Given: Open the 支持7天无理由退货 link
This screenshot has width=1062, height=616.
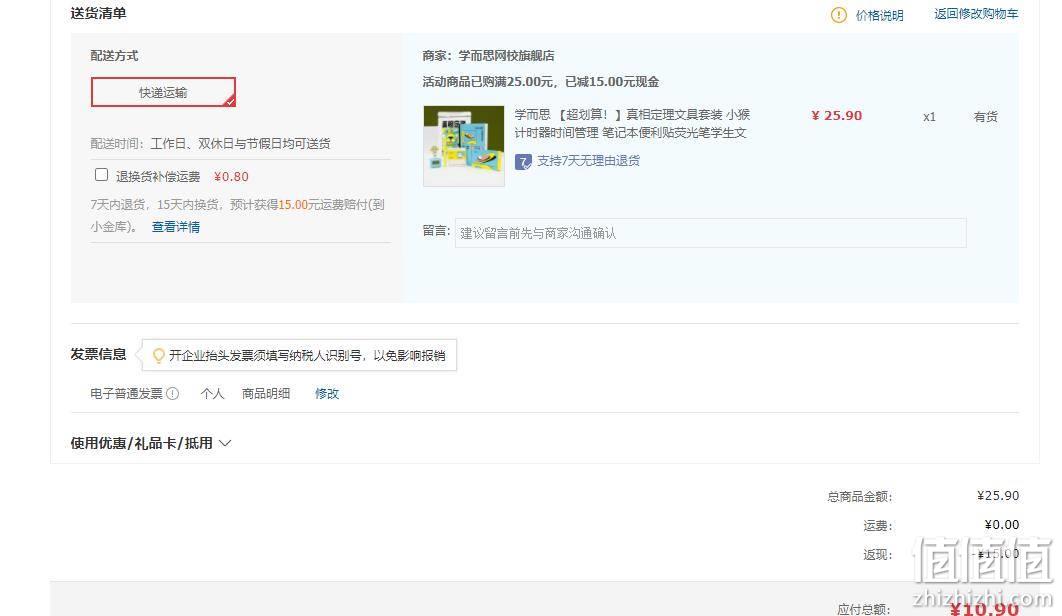Looking at the screenshot, I should coord(589,161).
